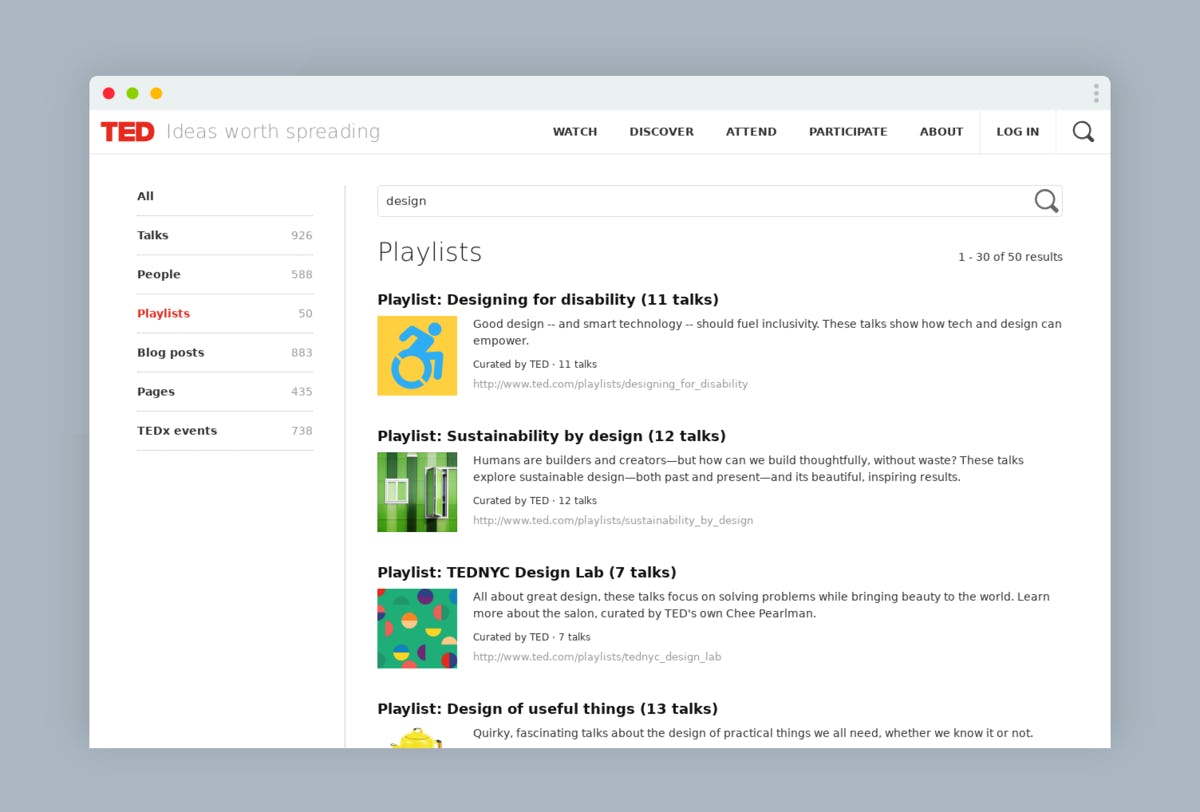Click the green building thumbnail
This screenshot has height=812, width=1200.
pyautogui.click(x=417, y=492)
